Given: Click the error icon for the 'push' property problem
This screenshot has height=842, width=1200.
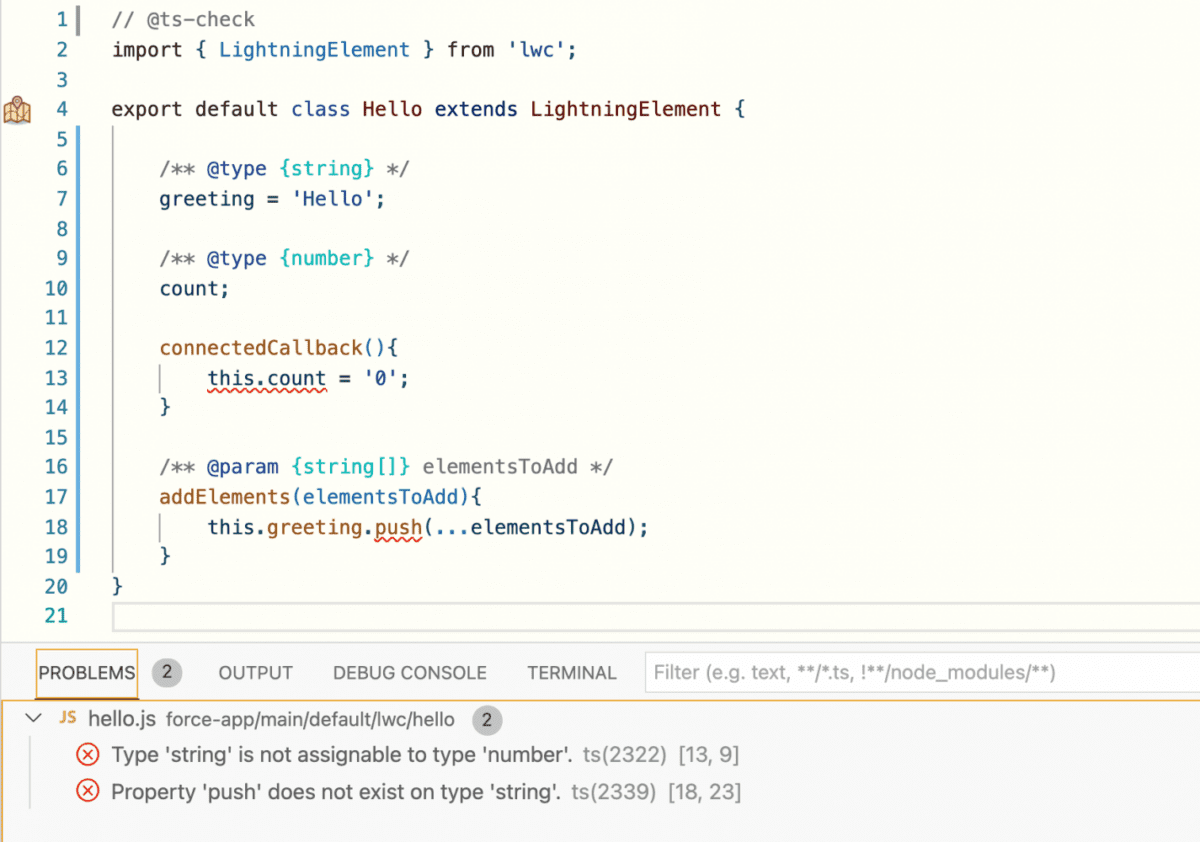Looking at the screenshot, I should [89, 791].
